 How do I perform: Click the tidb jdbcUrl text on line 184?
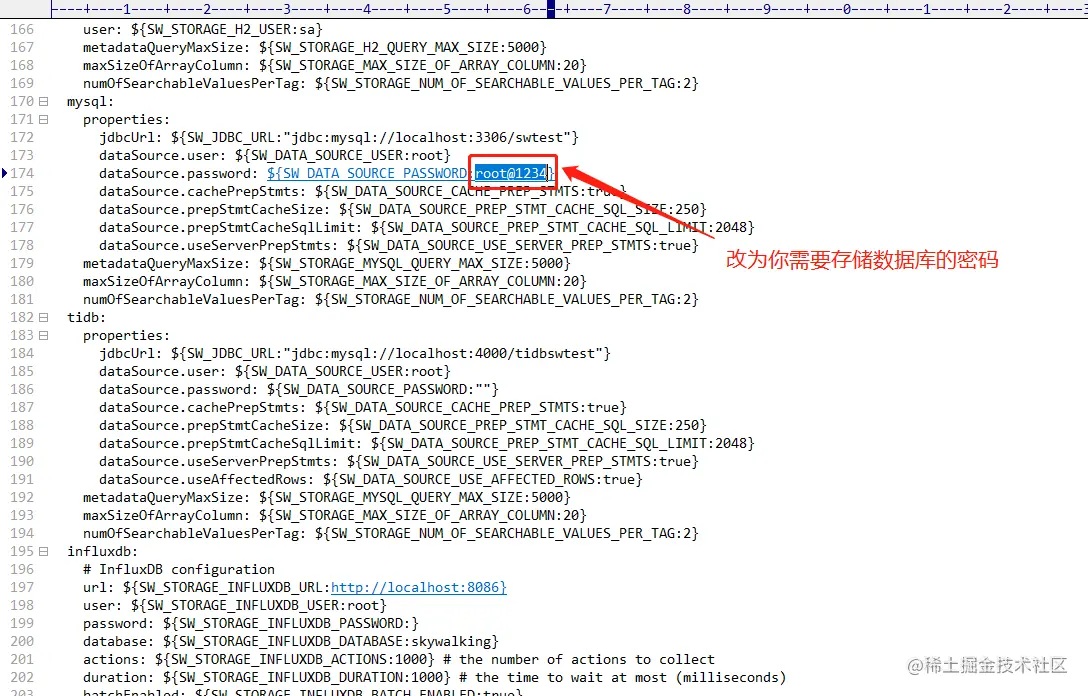pyautogui.click(x=355, y=353)
